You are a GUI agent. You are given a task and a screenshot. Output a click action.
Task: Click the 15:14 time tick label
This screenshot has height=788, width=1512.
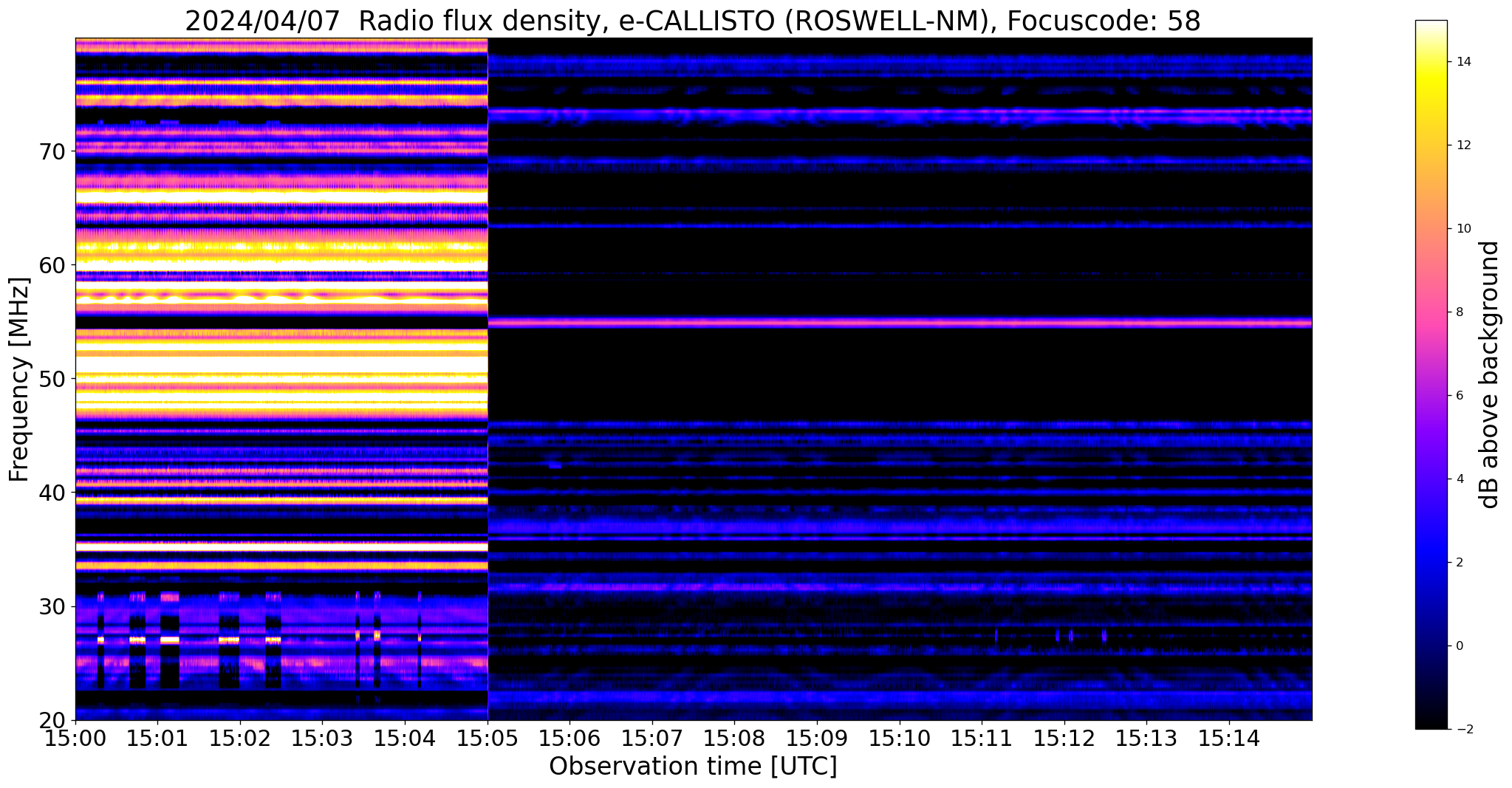tap(1229, 737)
